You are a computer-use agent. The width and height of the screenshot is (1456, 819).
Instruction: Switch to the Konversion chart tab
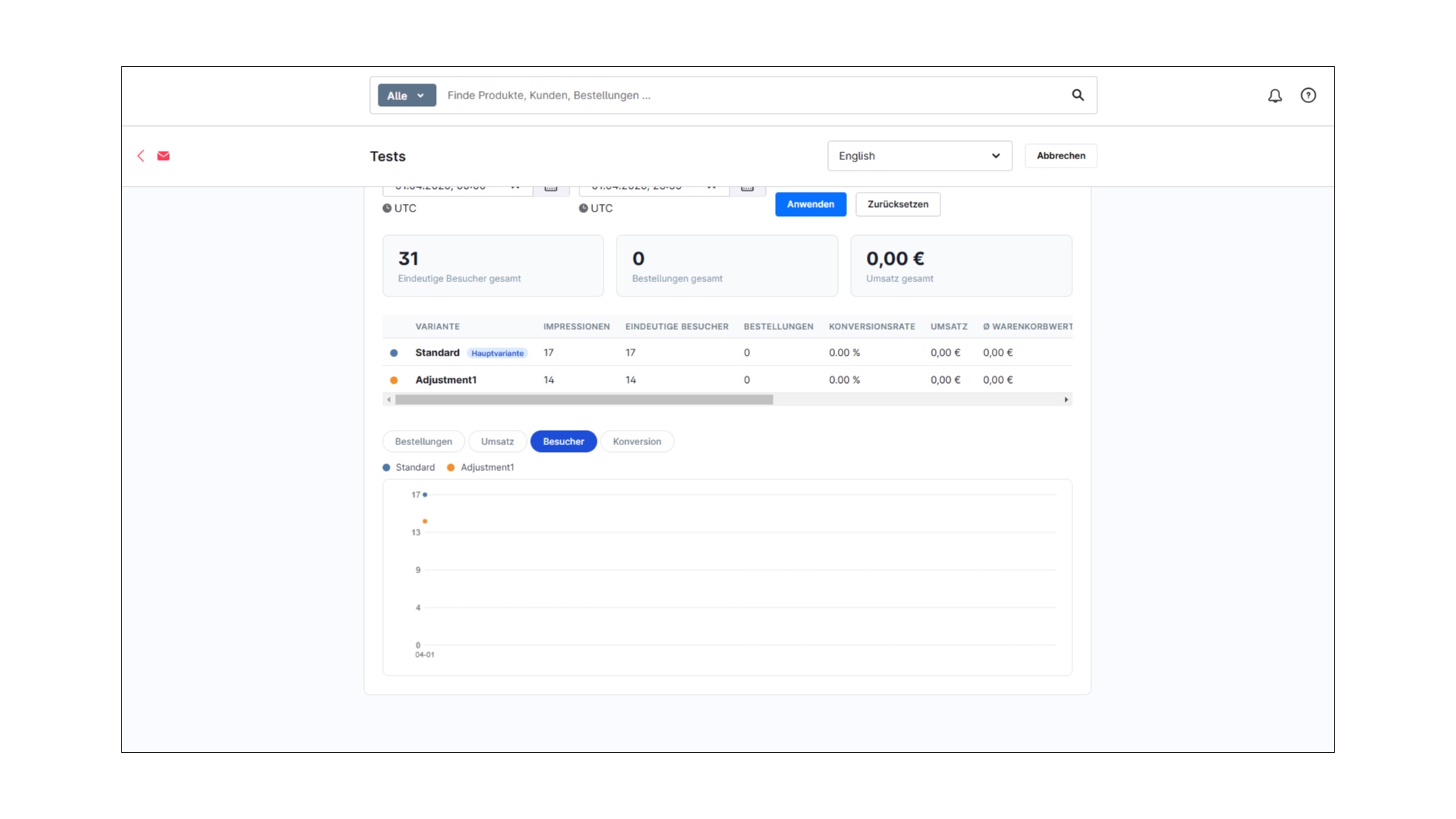click(x=637, y=441)
